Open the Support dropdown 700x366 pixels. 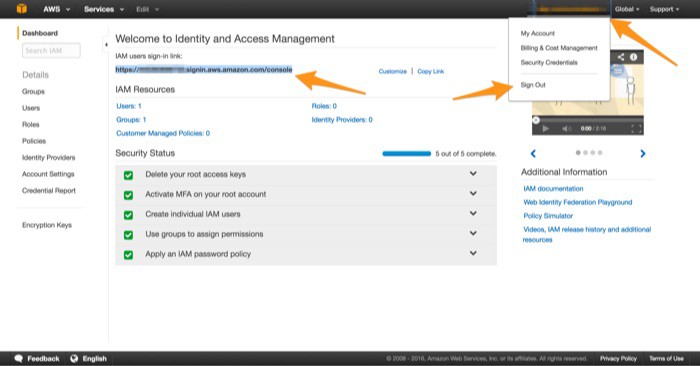[x=664, y=9]
